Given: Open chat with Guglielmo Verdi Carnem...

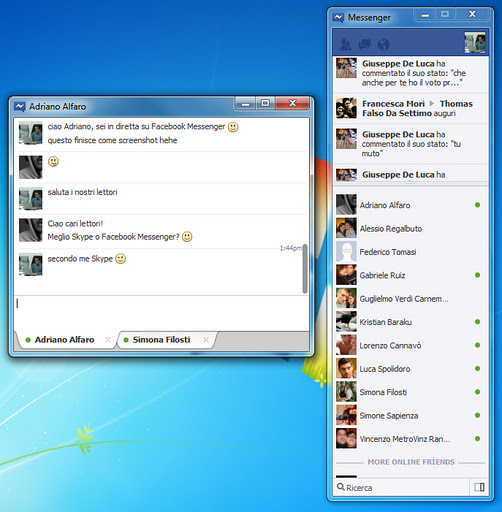Looking at the screenshot, I should (x=410, y=299).
